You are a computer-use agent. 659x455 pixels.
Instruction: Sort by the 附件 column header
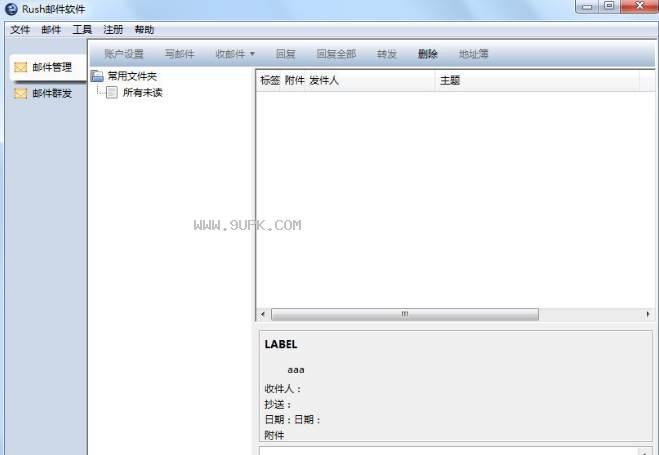coord(294,81)
